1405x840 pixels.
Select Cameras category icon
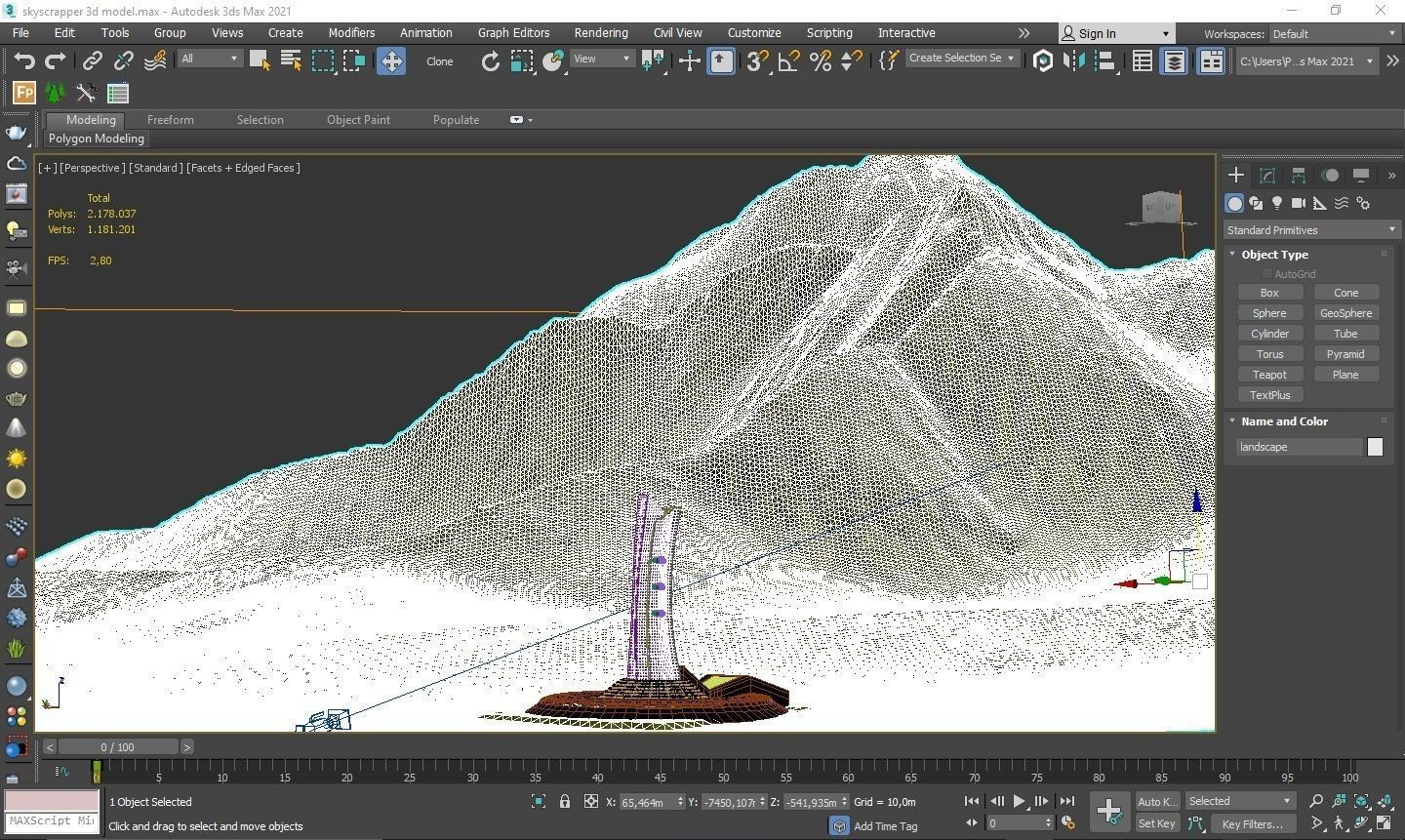1298,203
